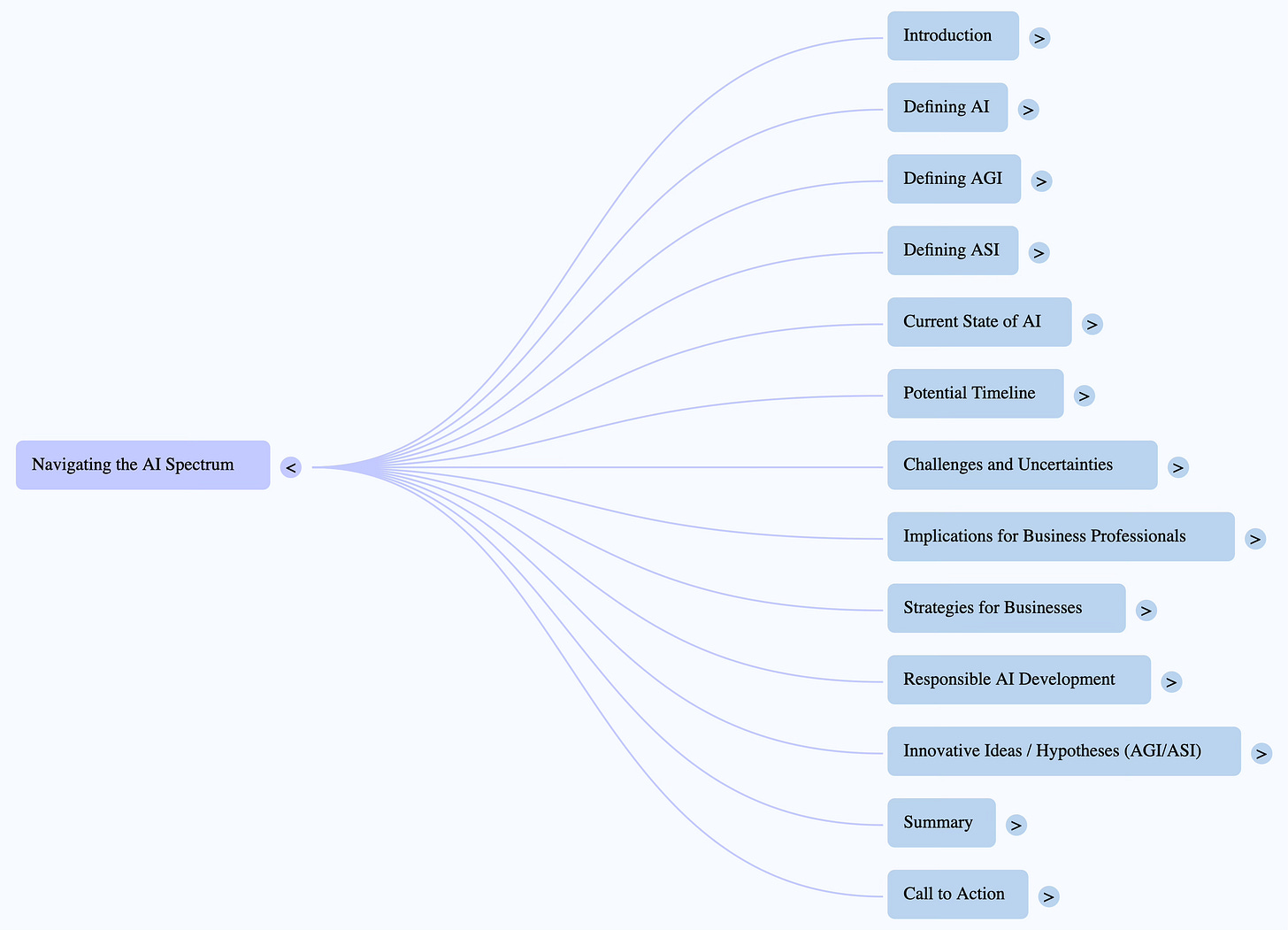Select the Navigating the AI Spectrum node

(x=143, y=465)
